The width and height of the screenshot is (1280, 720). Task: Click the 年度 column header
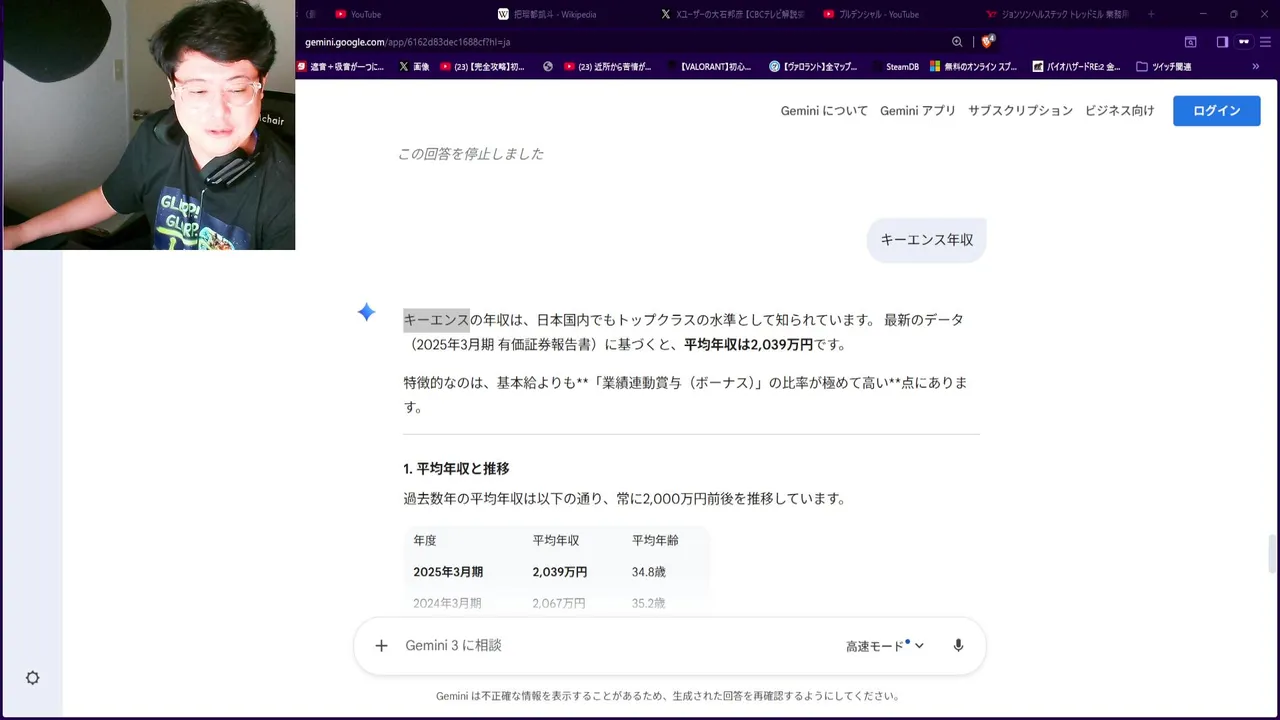click(x=425, y=540)
